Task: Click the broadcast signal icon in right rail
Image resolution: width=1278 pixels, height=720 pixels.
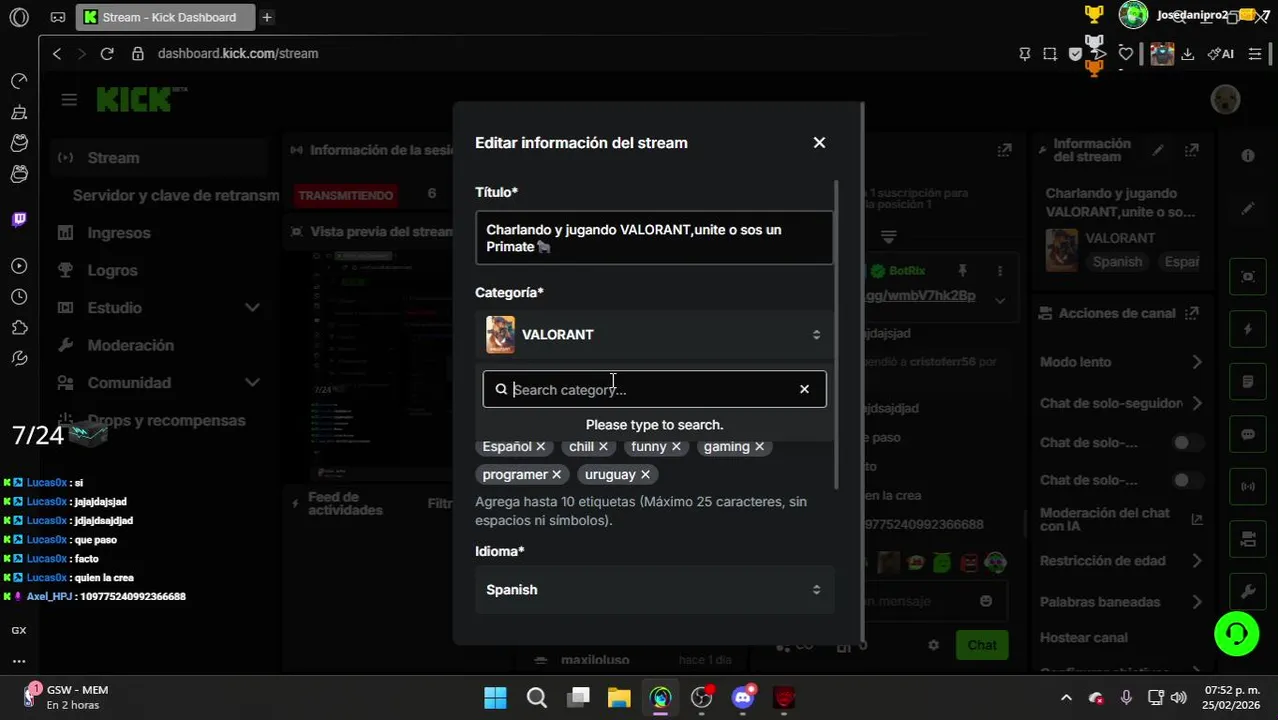Action: coord(1248,487)
